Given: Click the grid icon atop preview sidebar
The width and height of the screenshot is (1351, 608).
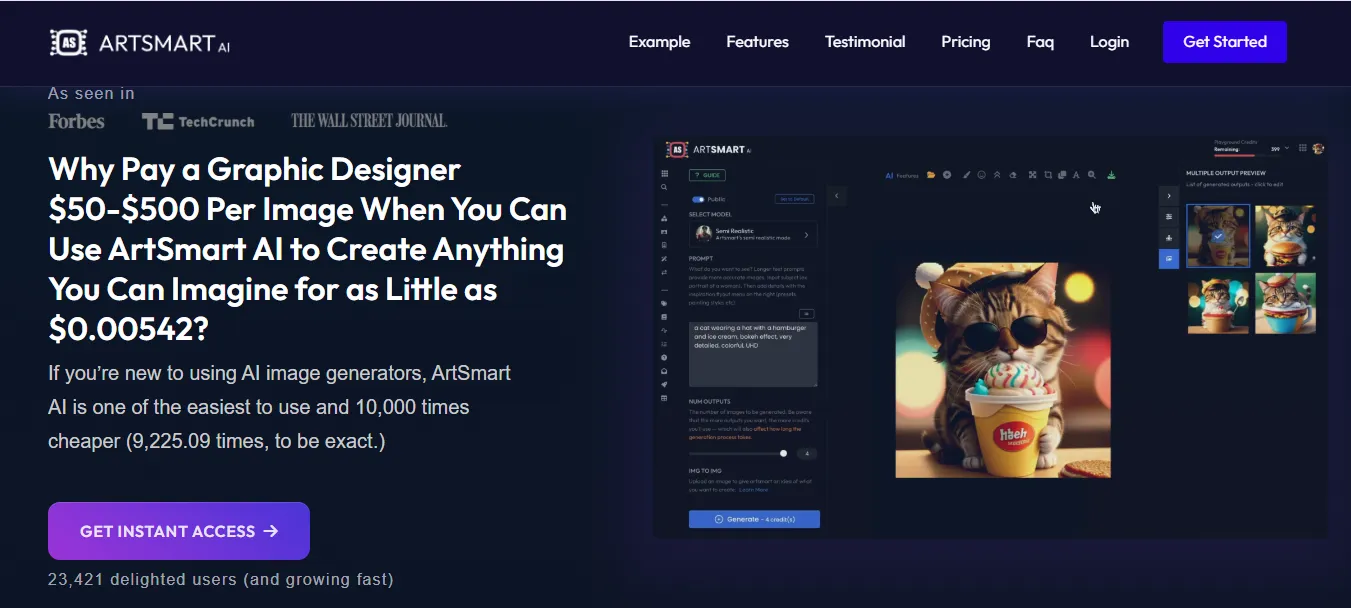Looking at the screenshot, I should click(x=664, y=174).
